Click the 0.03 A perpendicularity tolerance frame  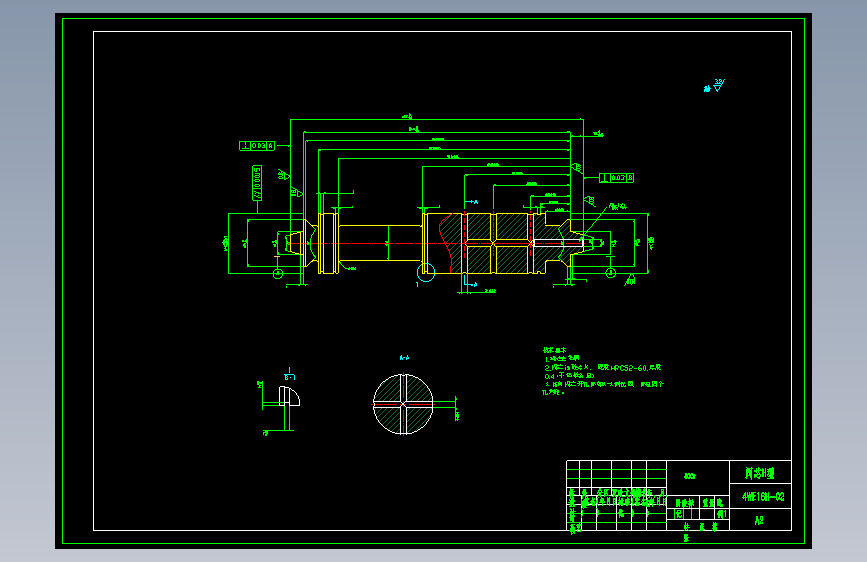[257, 145]
